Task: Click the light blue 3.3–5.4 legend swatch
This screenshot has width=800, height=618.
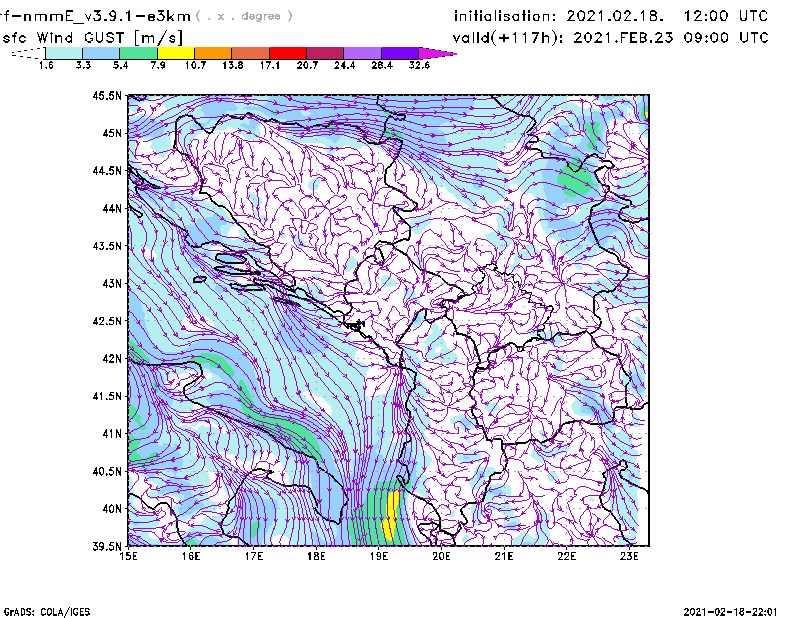Action: 101,53
